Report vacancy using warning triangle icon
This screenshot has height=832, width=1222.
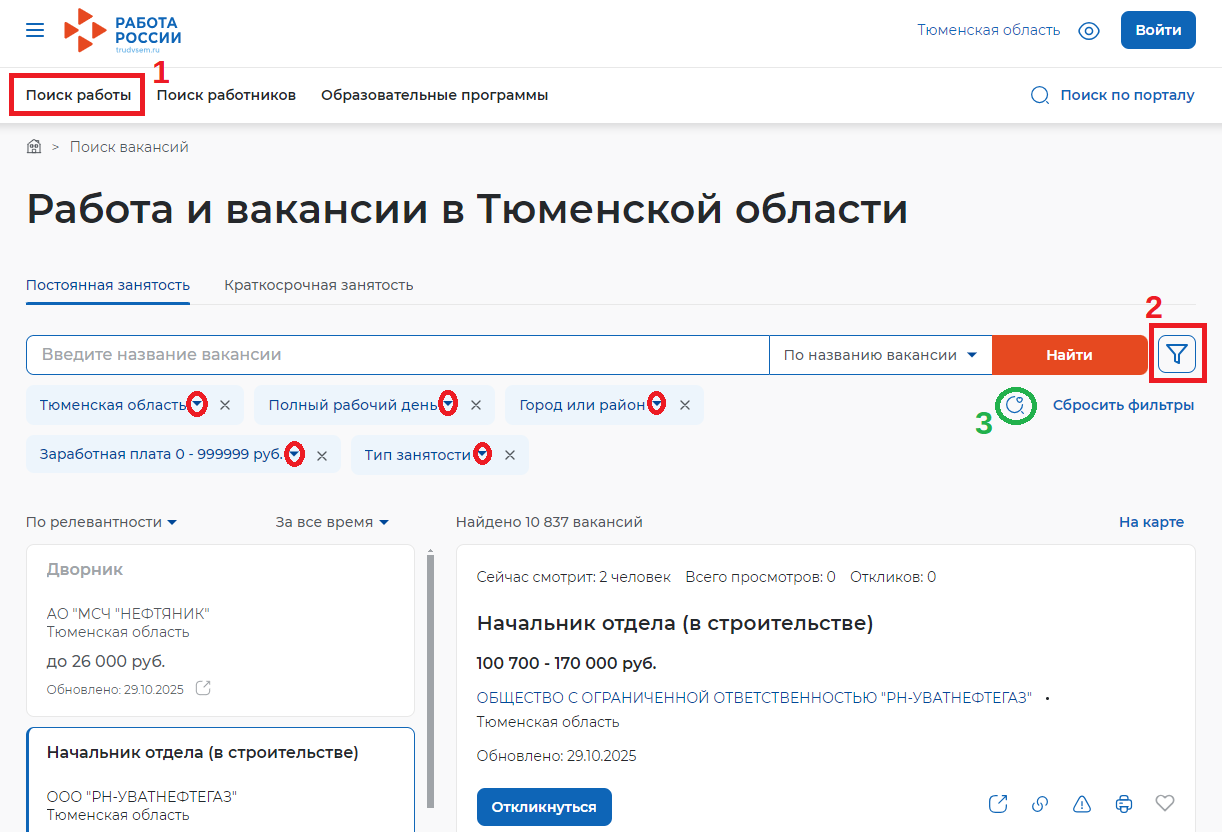1081,803
